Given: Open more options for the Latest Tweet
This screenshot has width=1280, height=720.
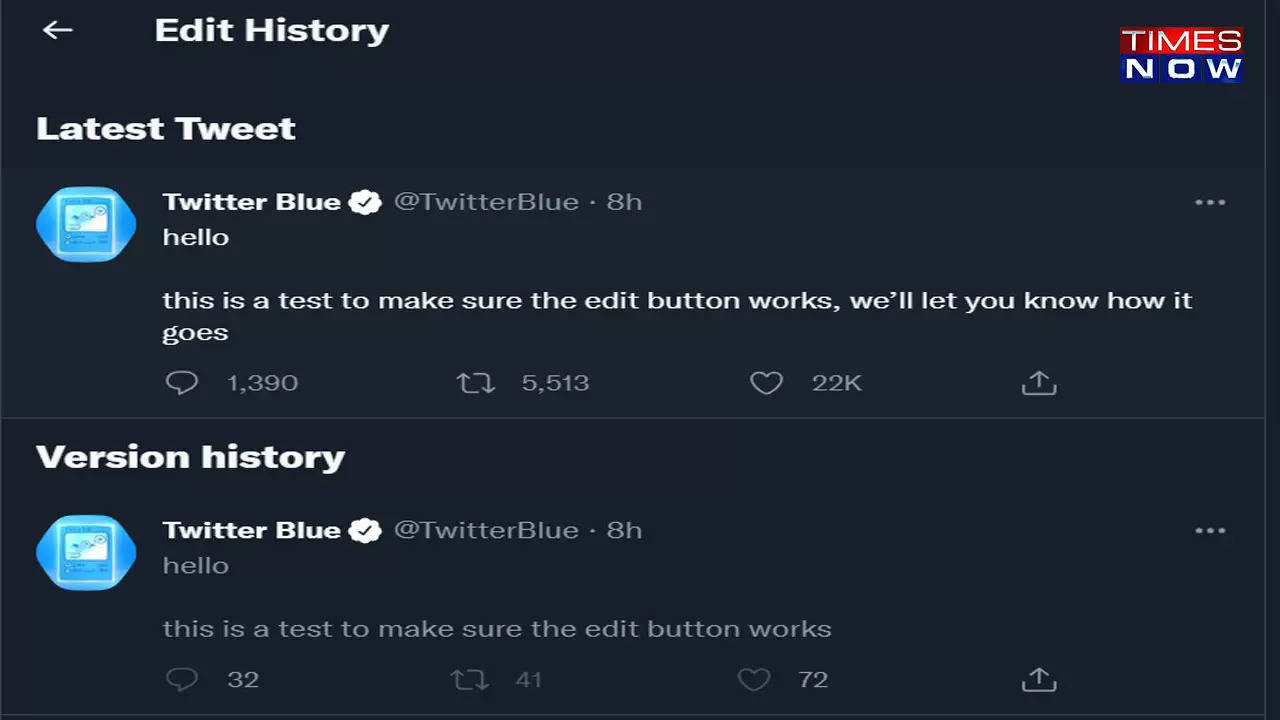Looking at the screenshot, I should 1211,202.
